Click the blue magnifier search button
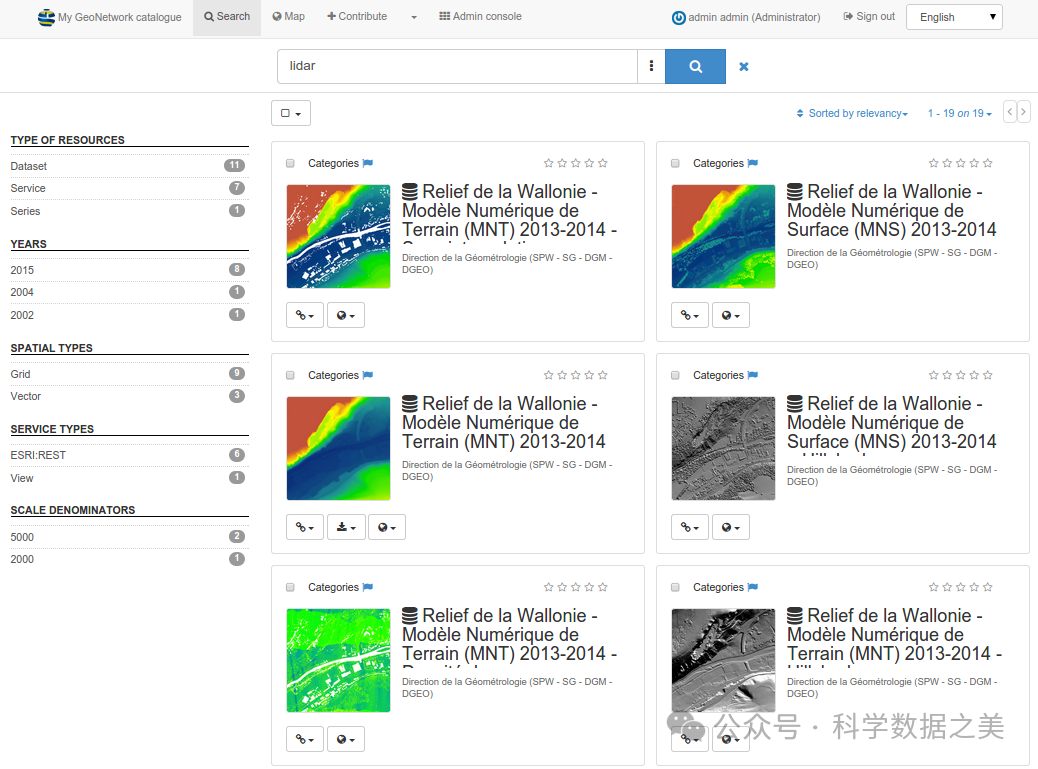The height and width of the screenshot is (769, 1038). pos(695,67)
